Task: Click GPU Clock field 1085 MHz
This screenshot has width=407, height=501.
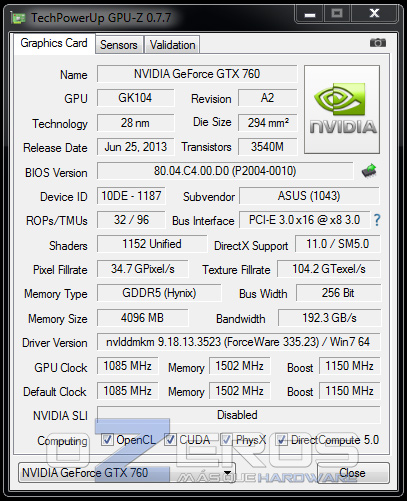Action: click(x=128, y=366)
